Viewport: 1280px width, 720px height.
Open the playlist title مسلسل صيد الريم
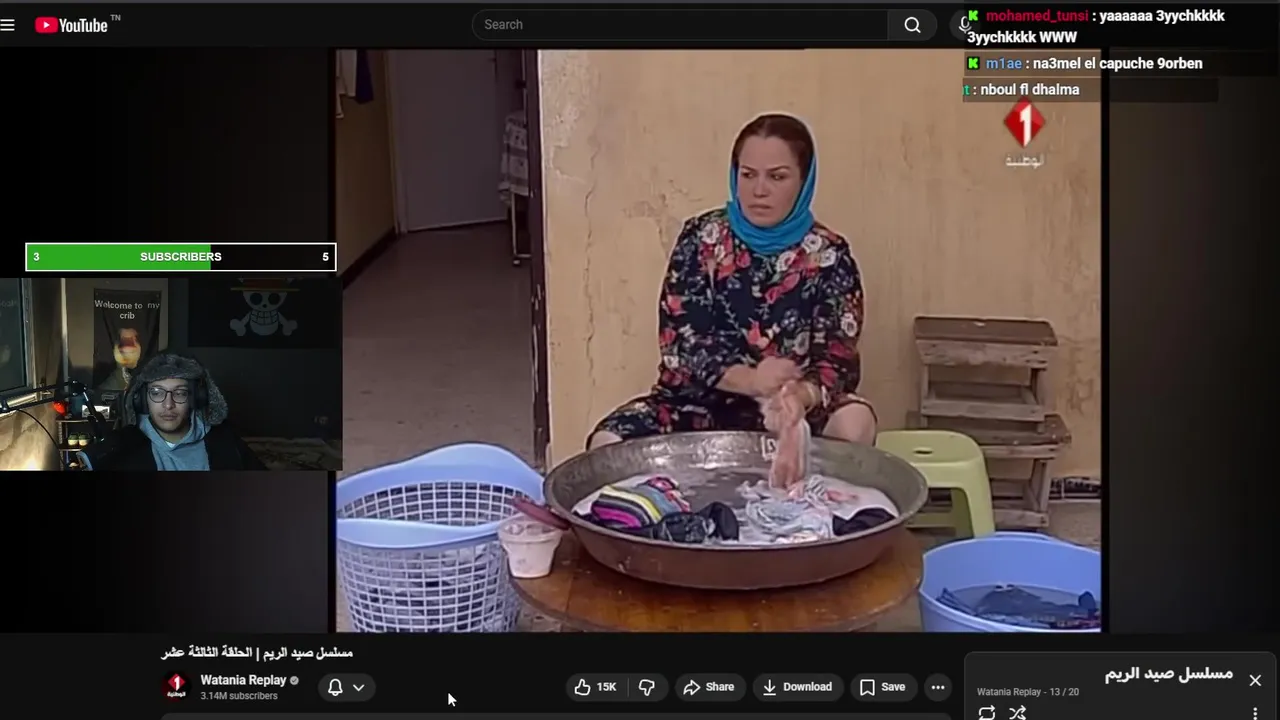tap(1169, 674)
